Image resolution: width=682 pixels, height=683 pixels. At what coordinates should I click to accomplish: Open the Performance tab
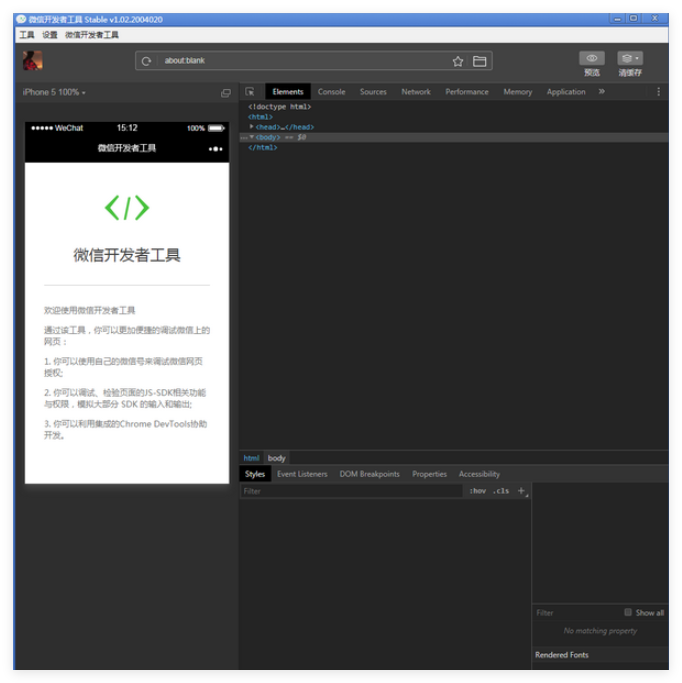(467, 92)
